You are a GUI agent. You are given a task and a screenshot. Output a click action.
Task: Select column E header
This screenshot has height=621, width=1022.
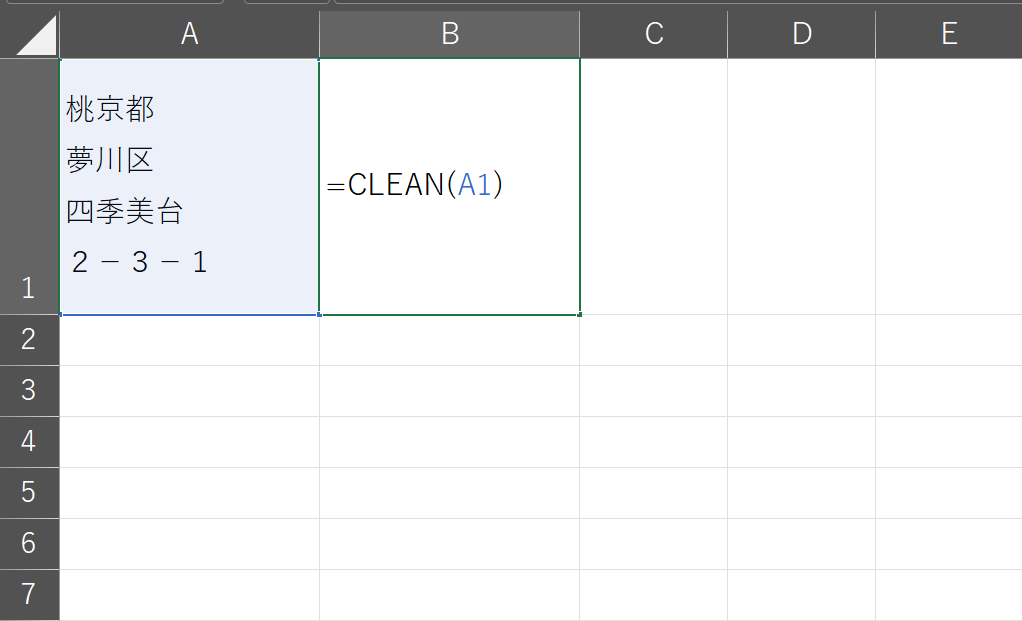948,34
